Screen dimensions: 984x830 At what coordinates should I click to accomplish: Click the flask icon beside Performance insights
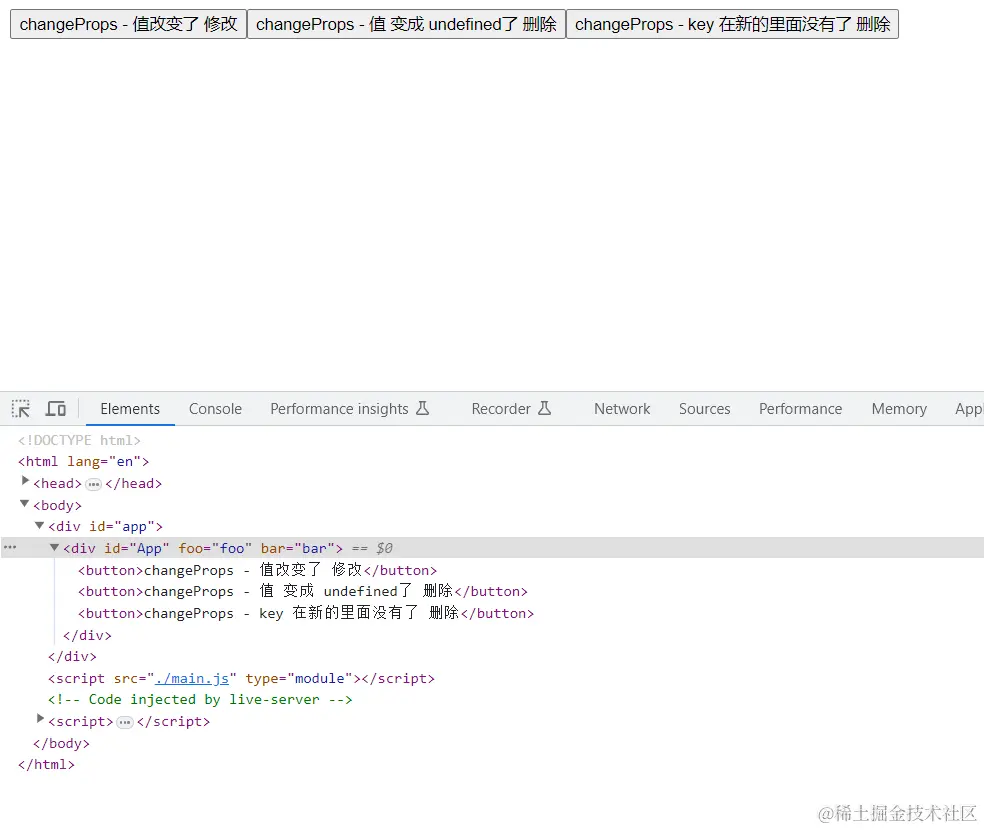click(423, 408)
